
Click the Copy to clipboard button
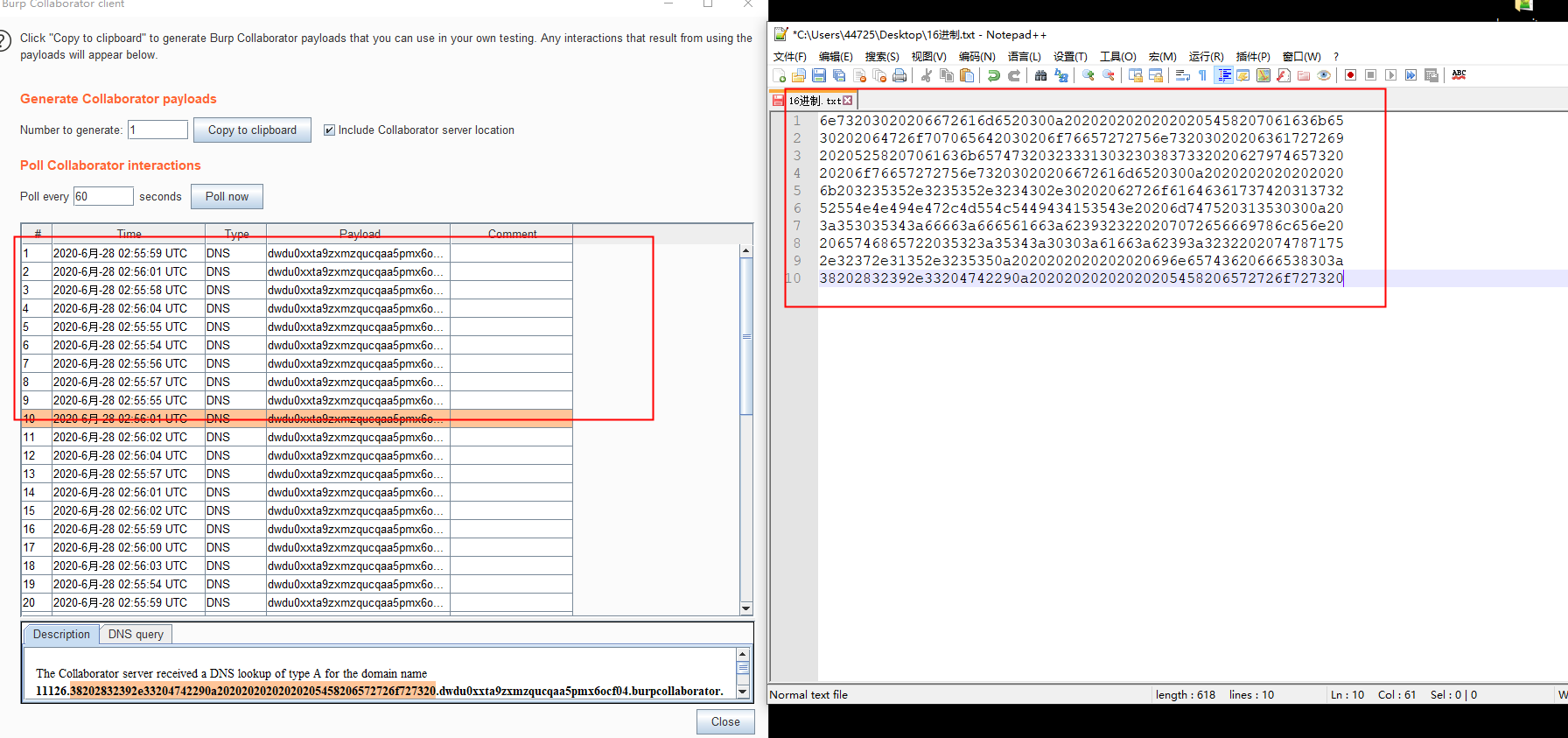[252, 130]
